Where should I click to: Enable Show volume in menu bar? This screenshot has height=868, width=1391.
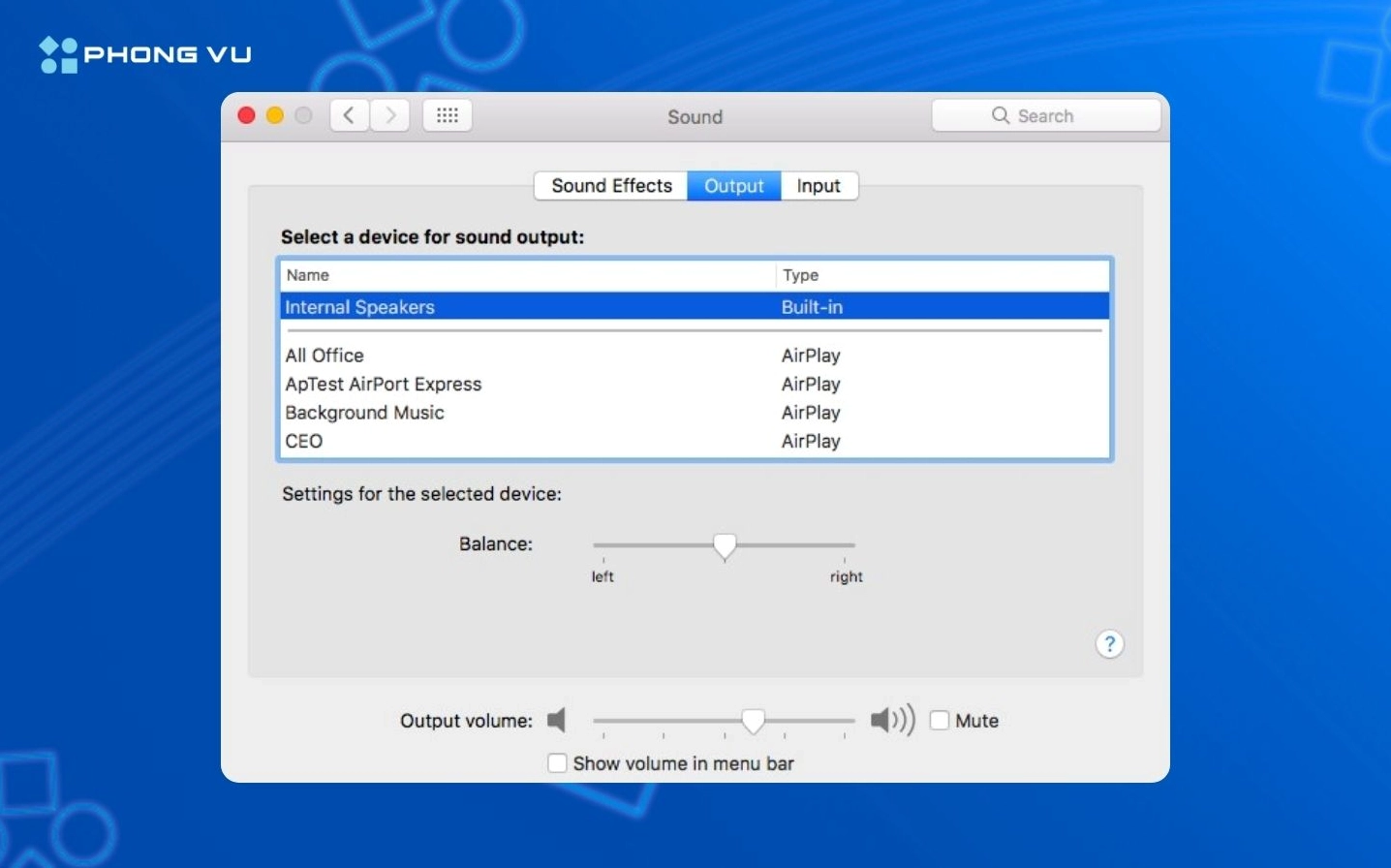pyautogui.click(x=557, y=763)
